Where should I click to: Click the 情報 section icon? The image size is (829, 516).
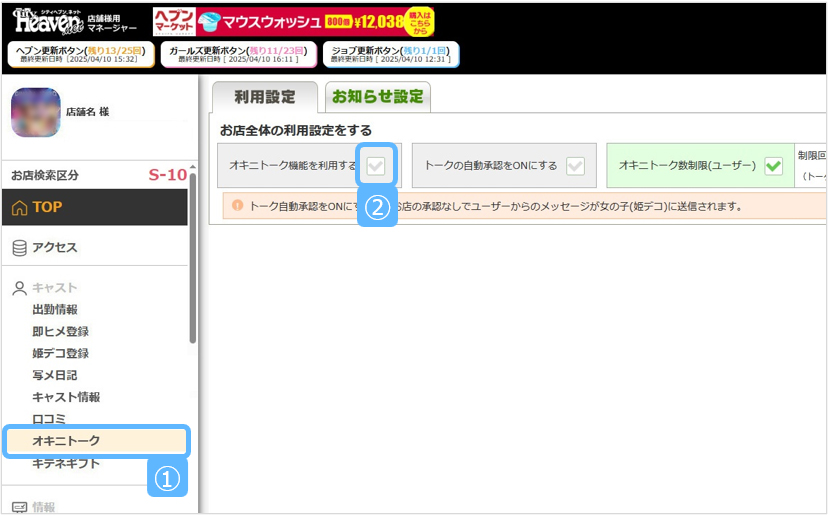[x=19, y=507]
